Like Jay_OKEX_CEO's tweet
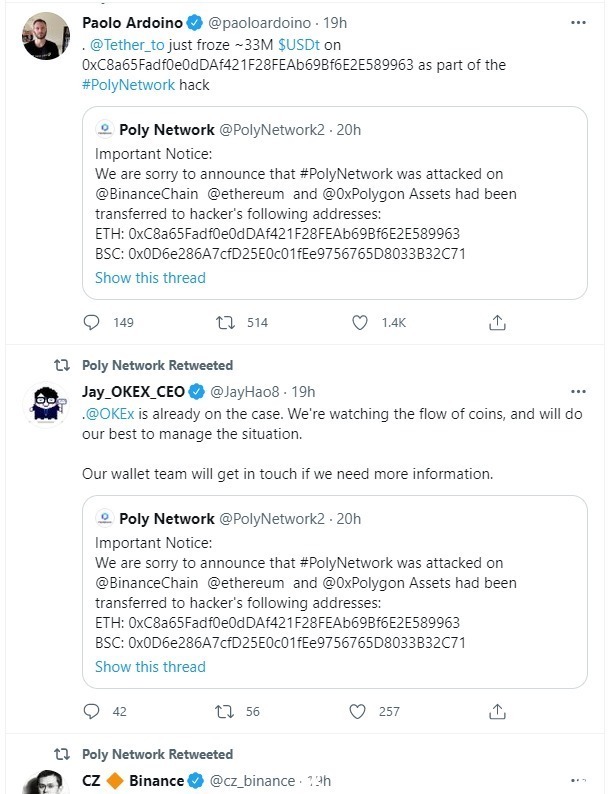610x794 pixels. point(360,712)
